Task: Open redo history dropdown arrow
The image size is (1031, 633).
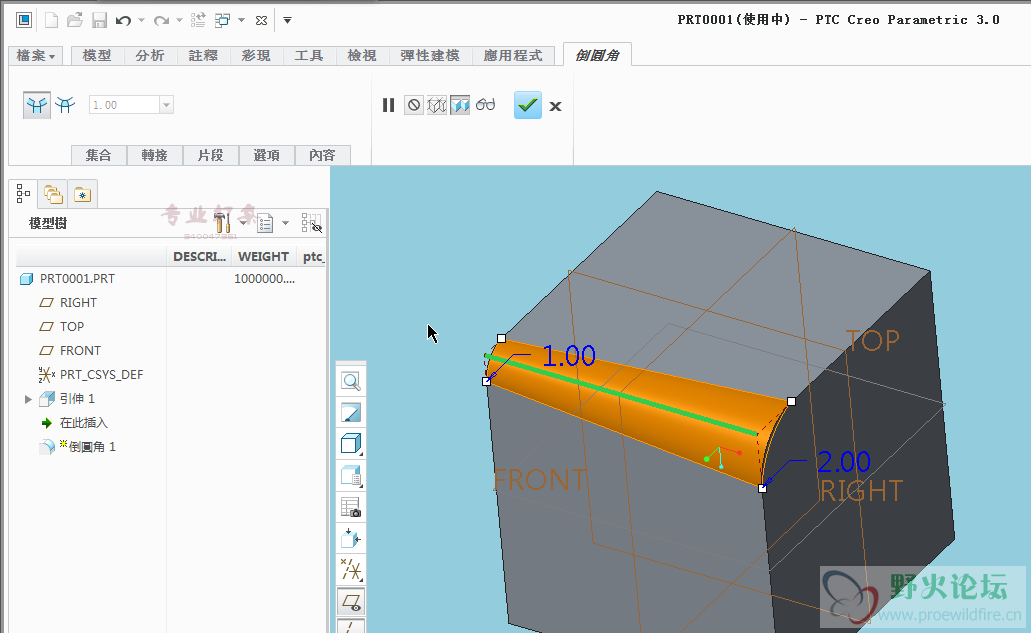Action: click(x=179, y=20)
